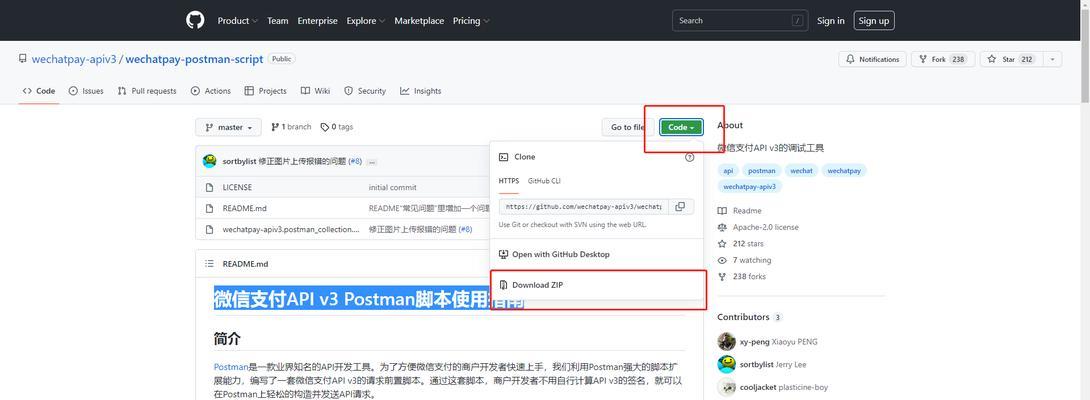This screenshot has width=1090, height=400.
Task: Open the fork count 238
Action: coord(959,59)
